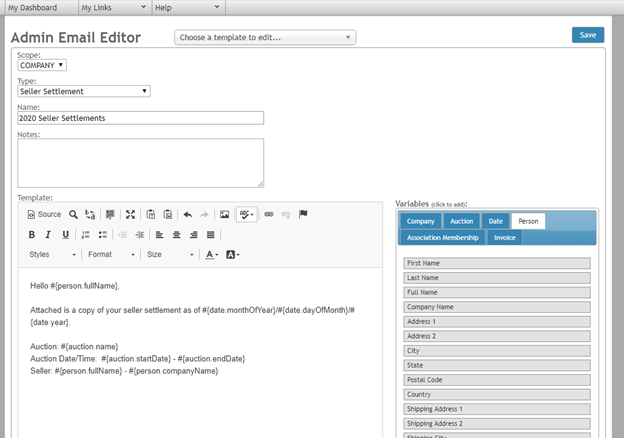The image size is (624, 438).
Task: Click the line "Auction: #{auction.name}" in template
Action: pyautogui.click(x=74, y=347)
